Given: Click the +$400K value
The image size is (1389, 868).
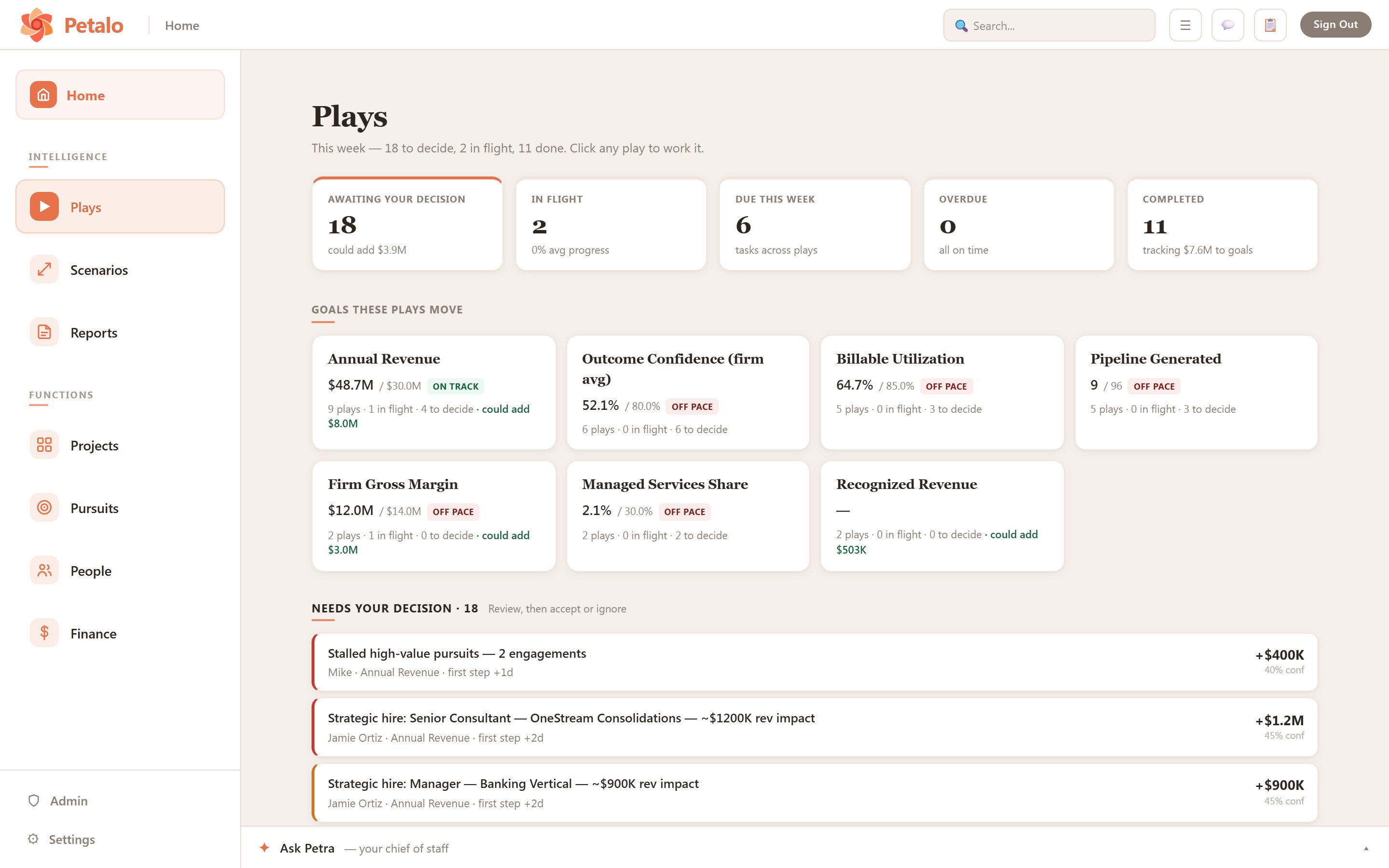Looking at the screenshot, I should tap(1280, 654).
